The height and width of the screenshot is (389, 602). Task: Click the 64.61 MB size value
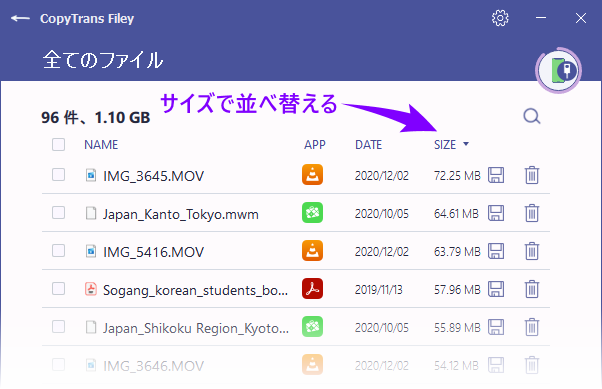tap(456, 214)
